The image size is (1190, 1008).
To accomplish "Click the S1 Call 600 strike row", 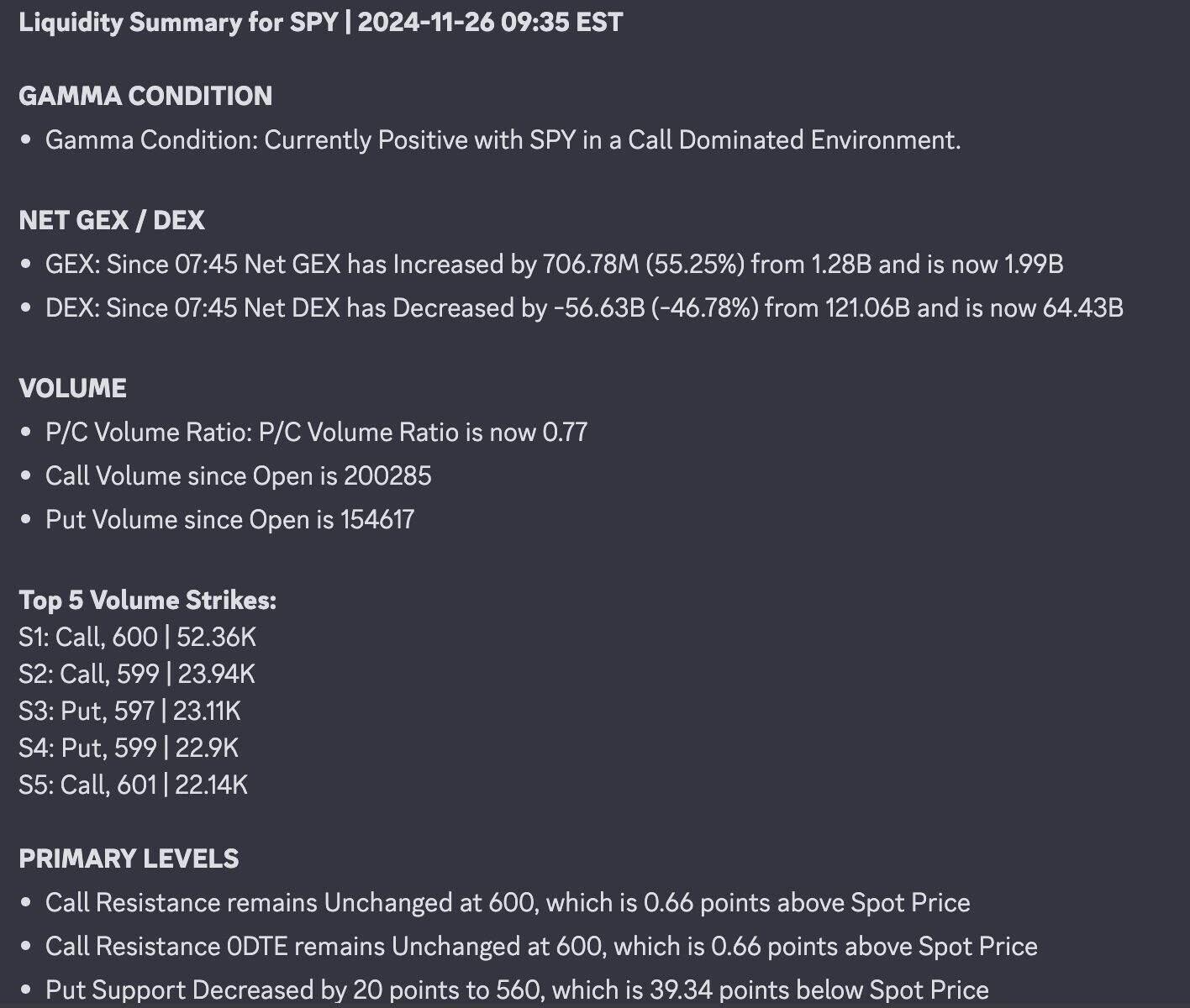I will point(137,637).
